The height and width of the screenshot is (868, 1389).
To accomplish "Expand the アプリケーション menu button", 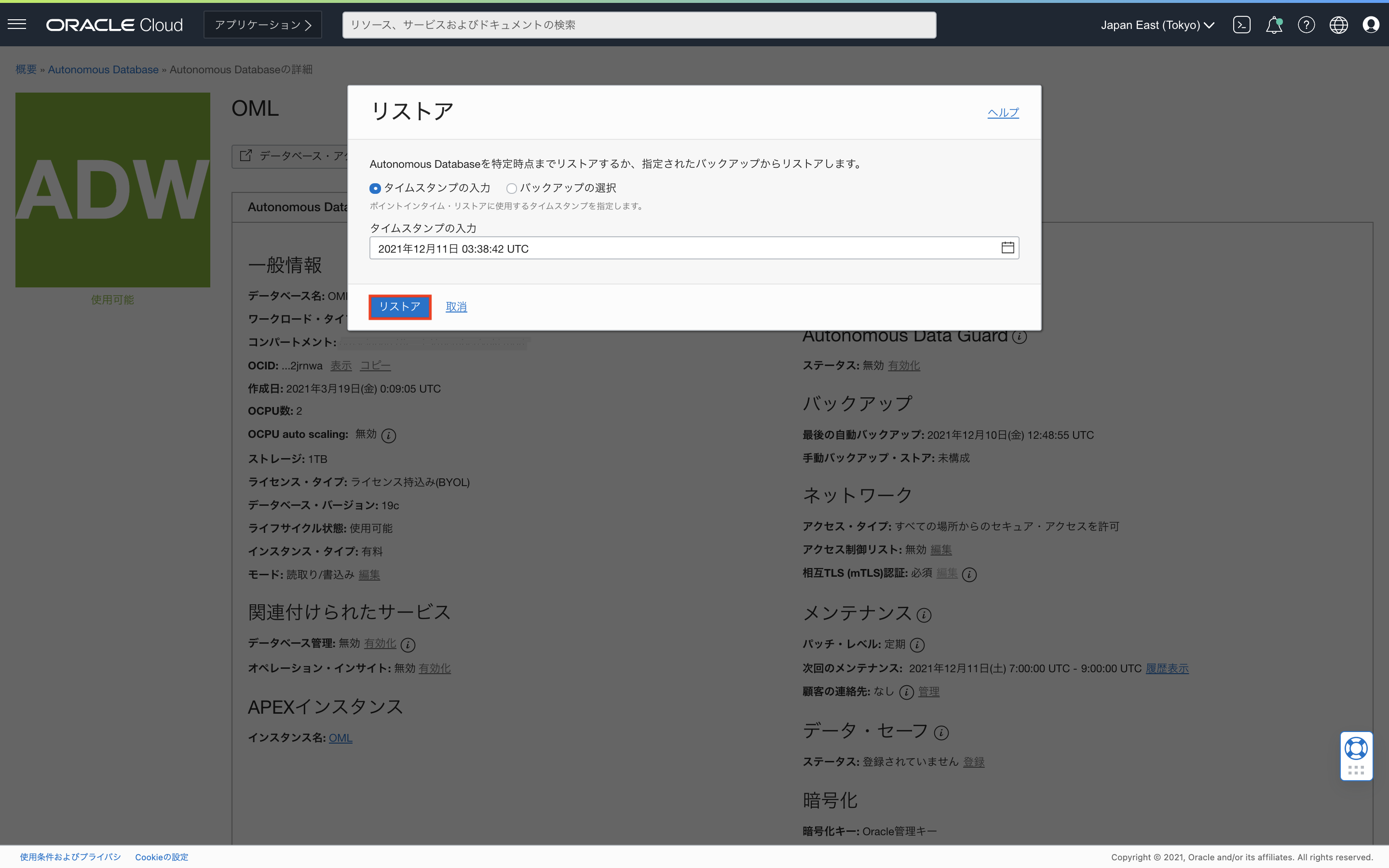I will pyautogui.click(x=263, y=25).
